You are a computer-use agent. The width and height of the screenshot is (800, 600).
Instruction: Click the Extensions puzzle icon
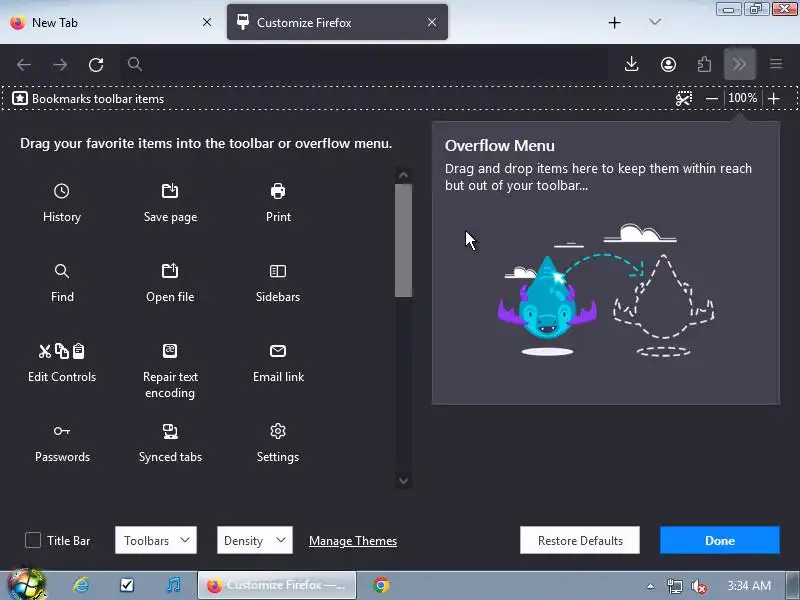[x=705, y=64]
